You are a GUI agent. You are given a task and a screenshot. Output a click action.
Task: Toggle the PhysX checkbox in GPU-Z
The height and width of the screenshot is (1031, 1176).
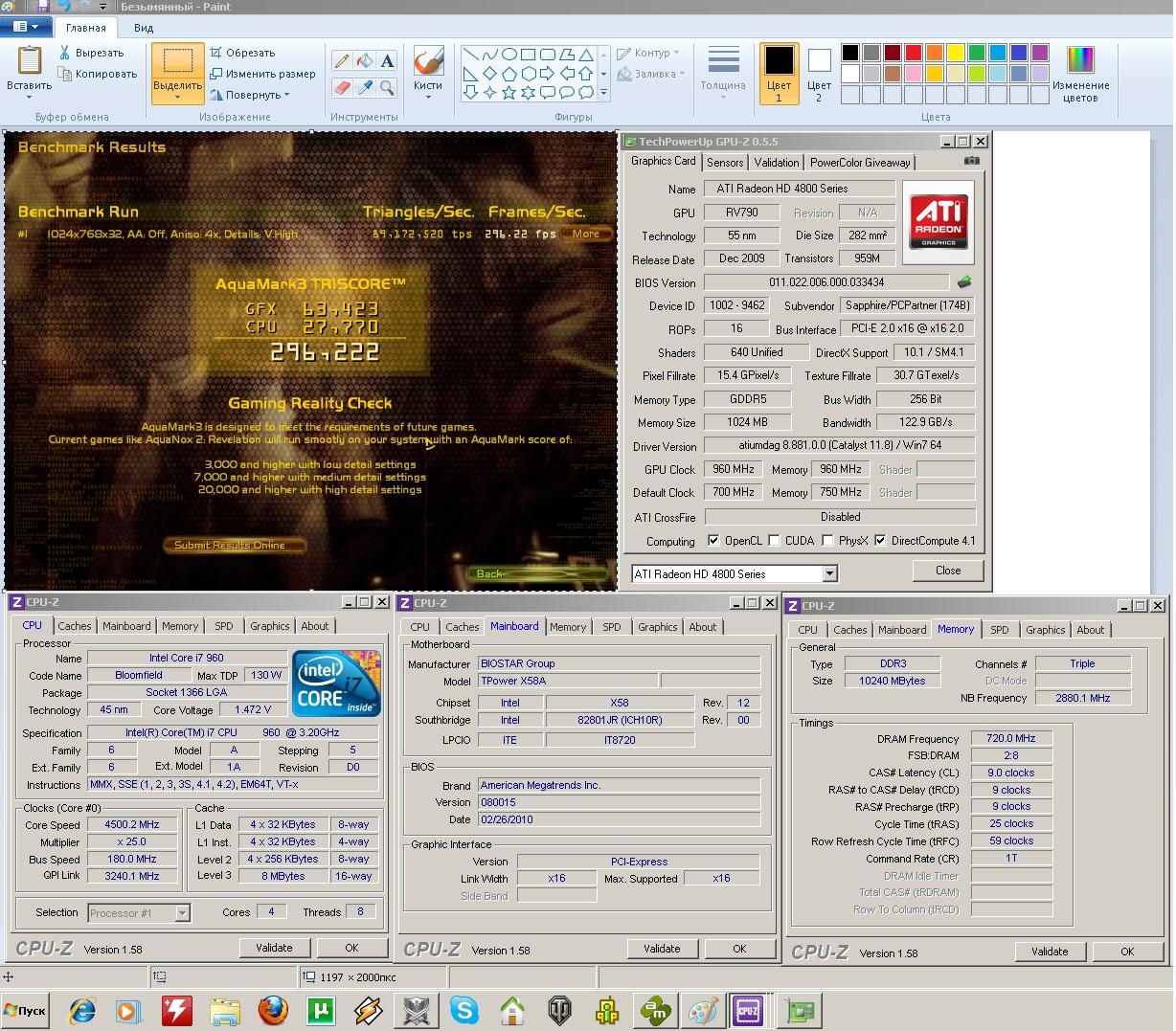tap(827, 541)
